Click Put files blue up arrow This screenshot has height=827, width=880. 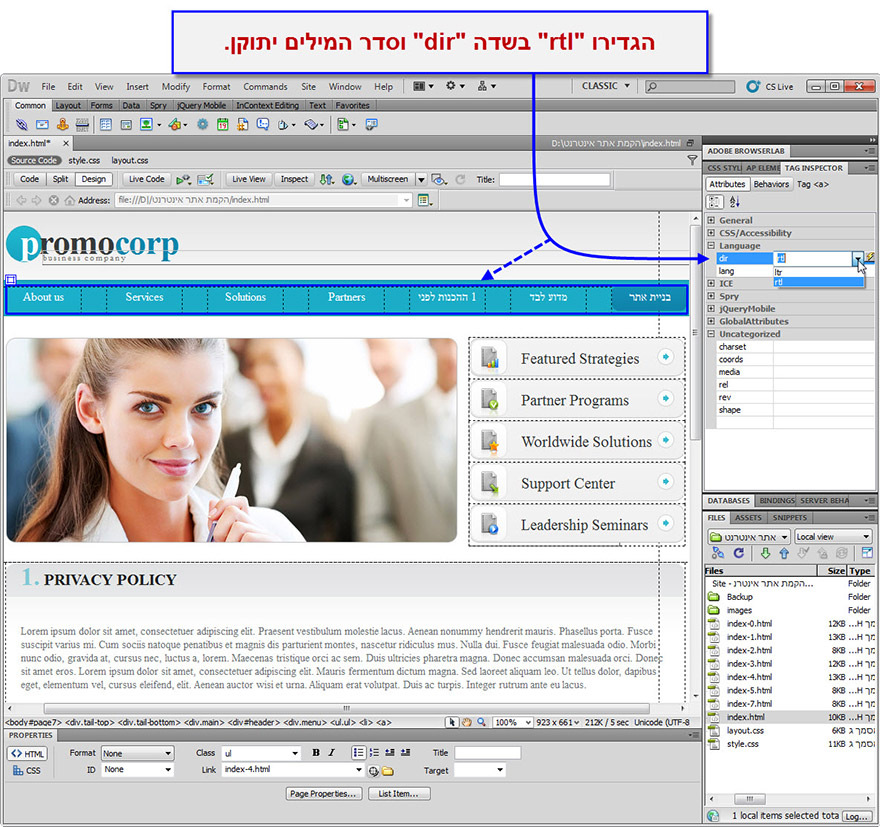pyautogui.click(x=784, y=553)
